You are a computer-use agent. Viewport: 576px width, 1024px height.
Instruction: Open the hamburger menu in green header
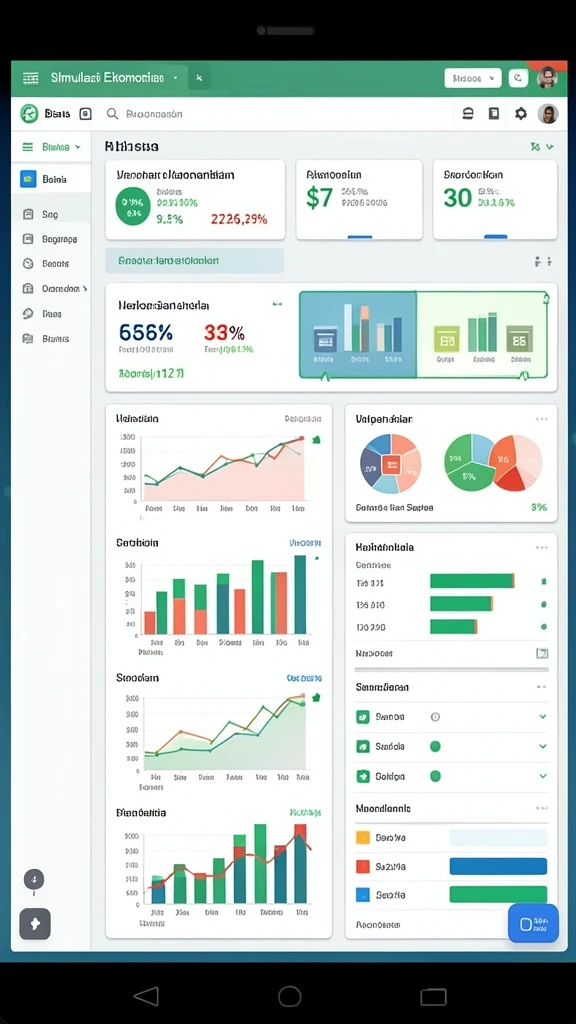30,78
